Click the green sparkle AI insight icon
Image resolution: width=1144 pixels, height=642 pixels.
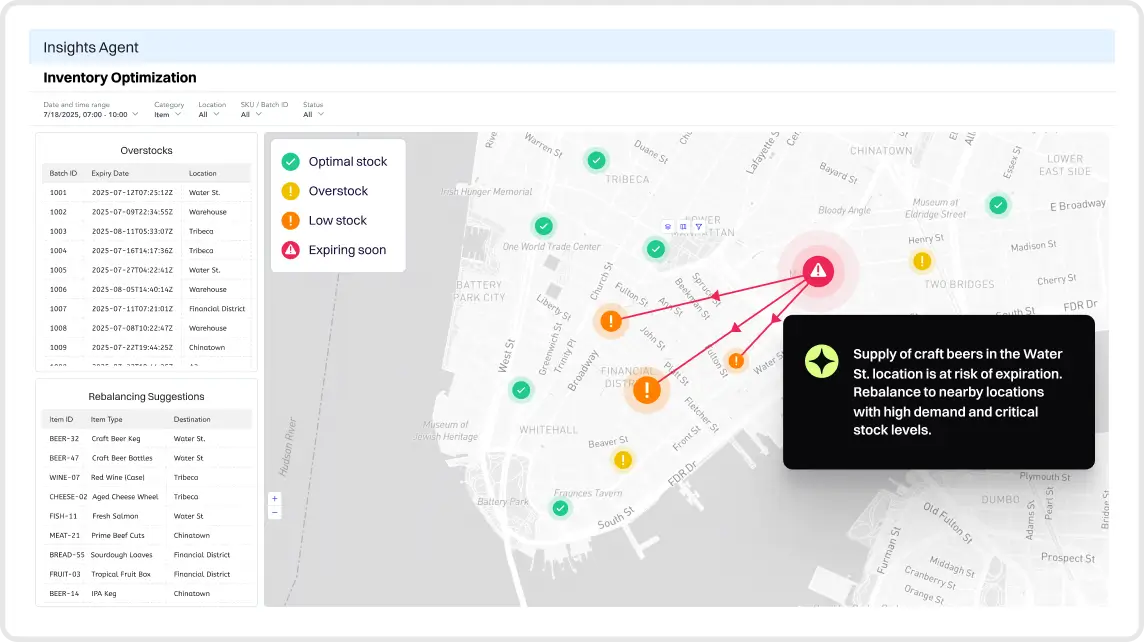pyautogui.click(x=821, y=361)
